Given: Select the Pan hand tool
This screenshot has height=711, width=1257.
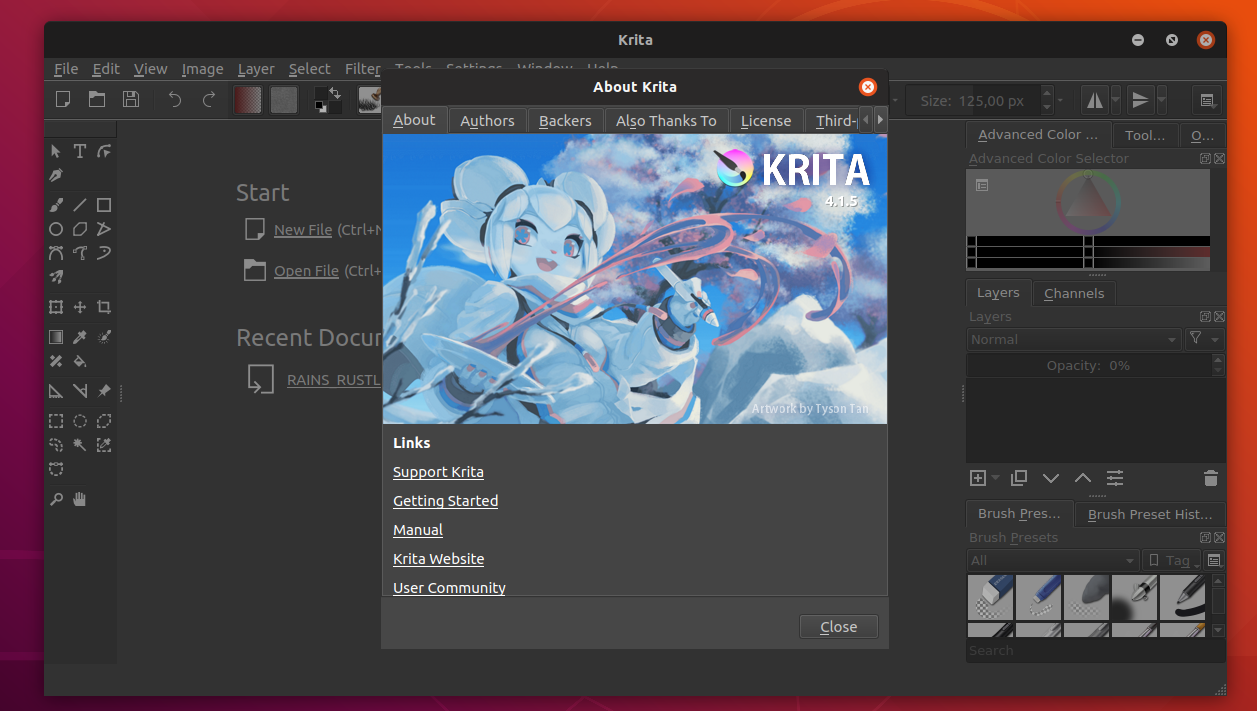Looking at the screenshot, I should (x=80, y=499).
